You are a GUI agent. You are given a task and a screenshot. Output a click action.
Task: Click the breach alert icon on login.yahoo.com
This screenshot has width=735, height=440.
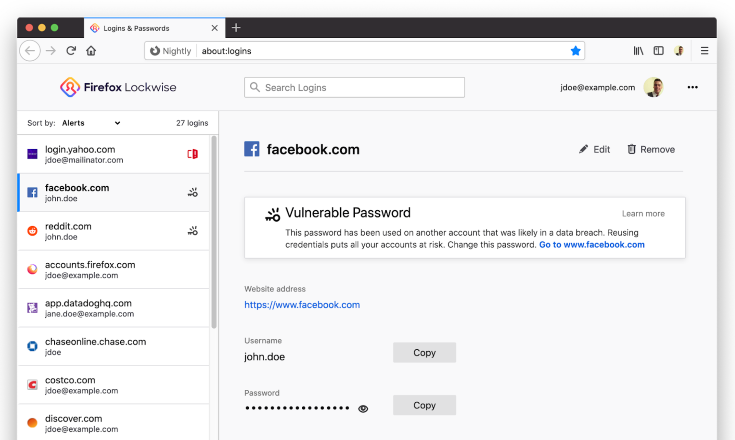pos(192,154)
